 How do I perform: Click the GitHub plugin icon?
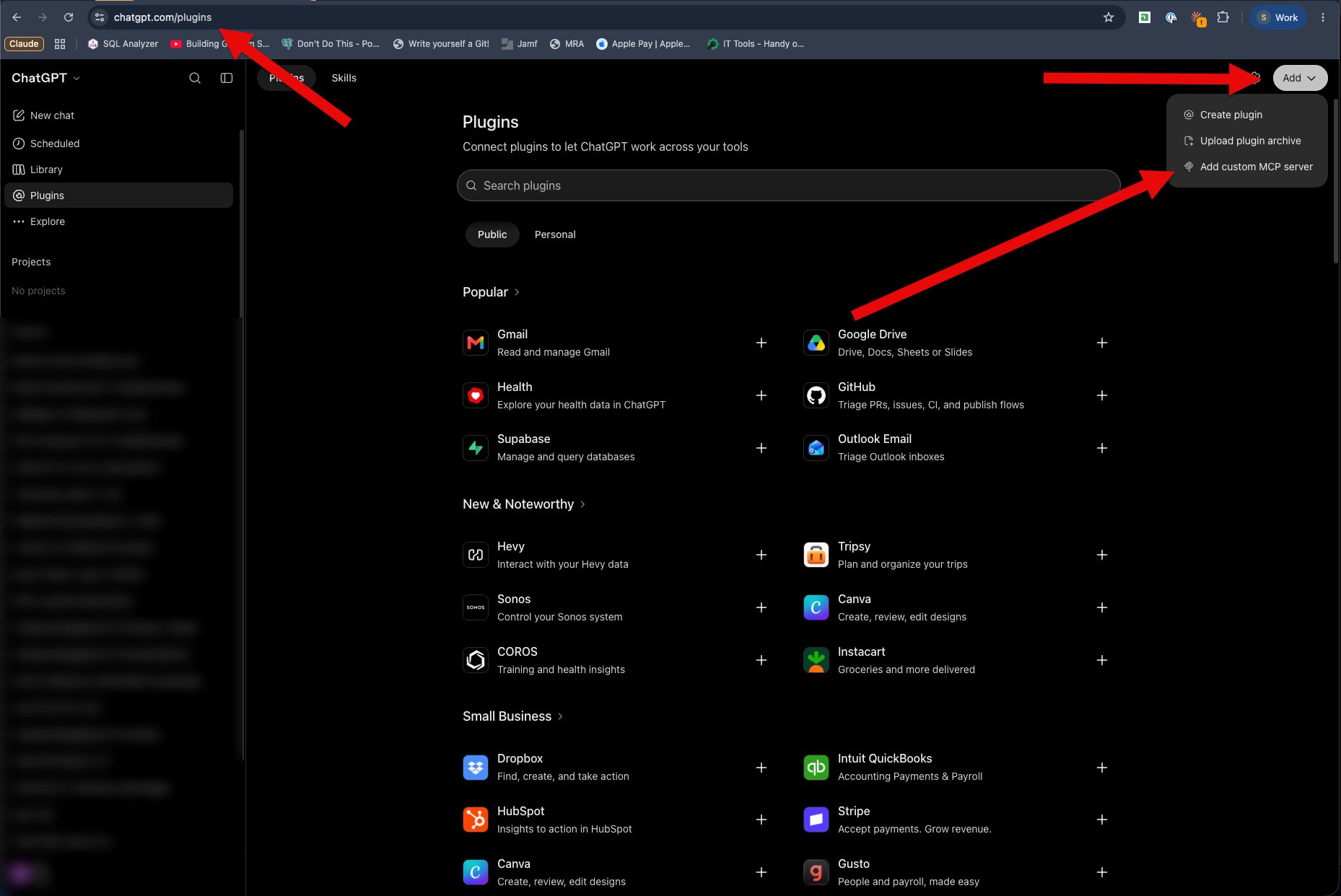pyautogui.click(x=816, y=395)
